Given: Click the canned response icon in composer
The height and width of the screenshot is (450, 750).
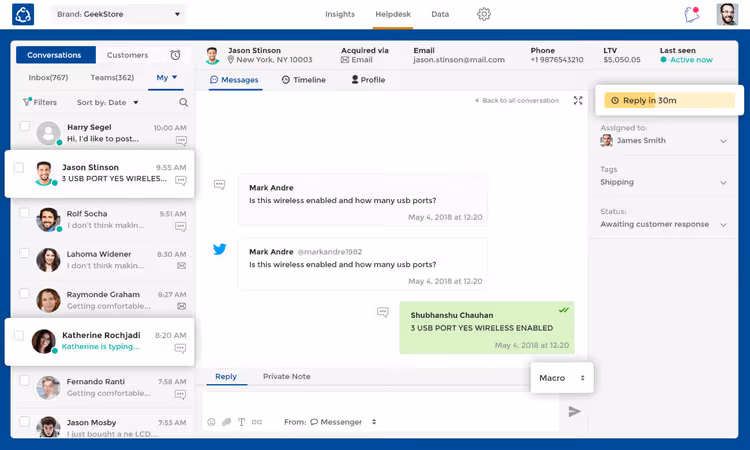Looking at the screenshot, I should [x=257, y=422].
